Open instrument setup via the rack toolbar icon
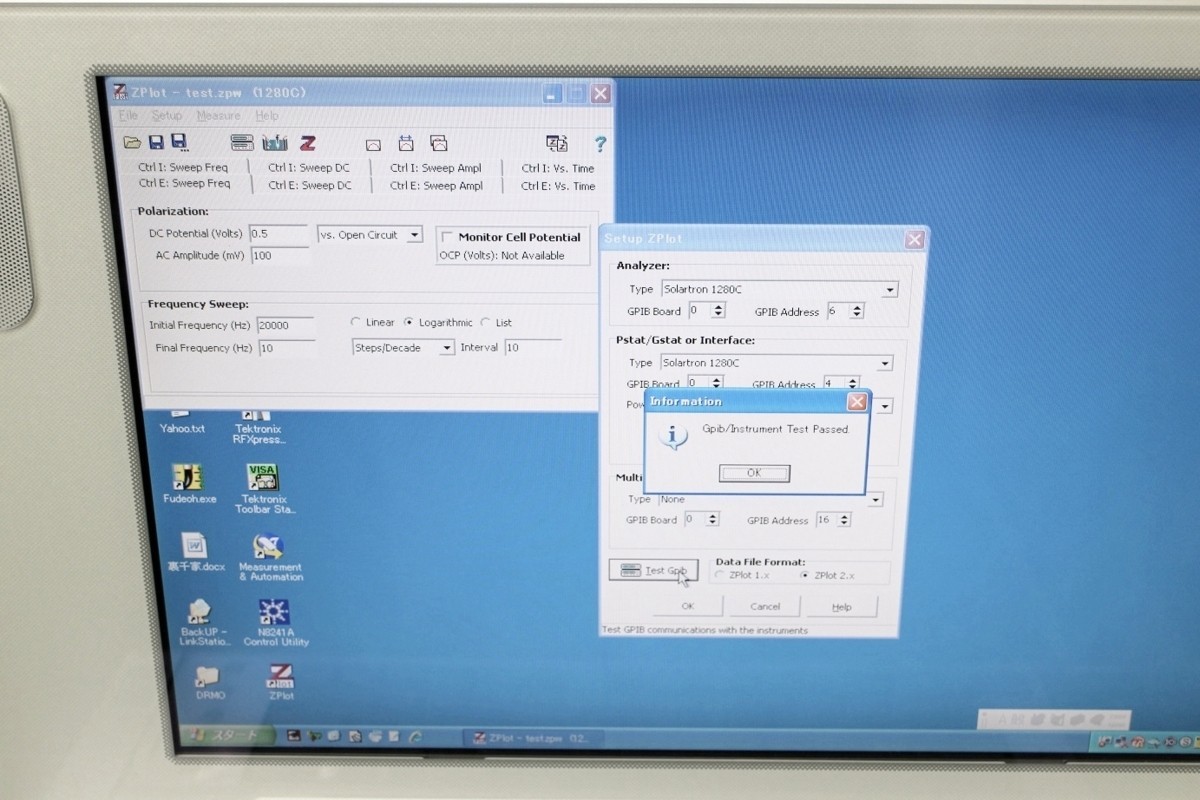The height and width of the screenshot is (800, 1200). (242, 143)
